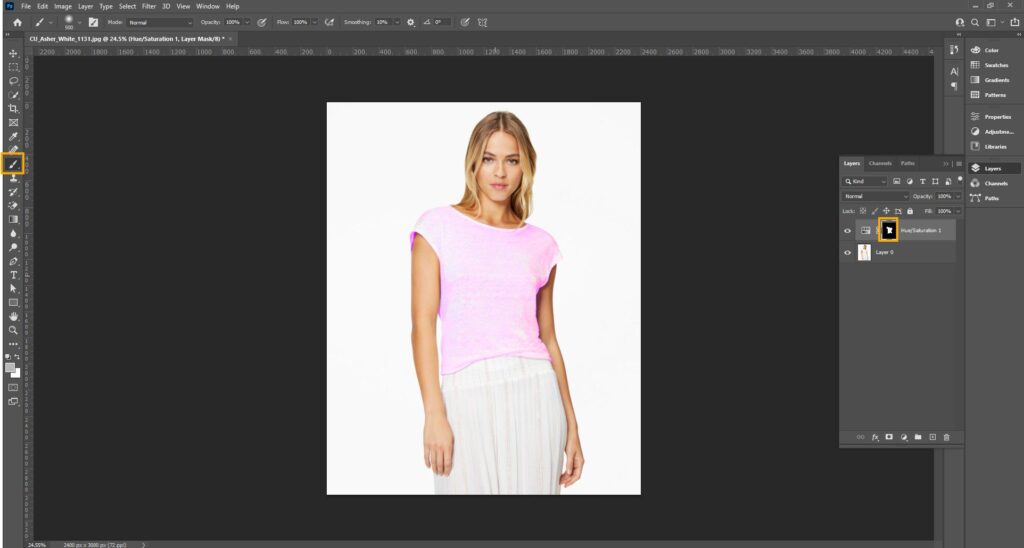Open the Filter menu
The image size is (1024, 548).
[x=149, y=6]
